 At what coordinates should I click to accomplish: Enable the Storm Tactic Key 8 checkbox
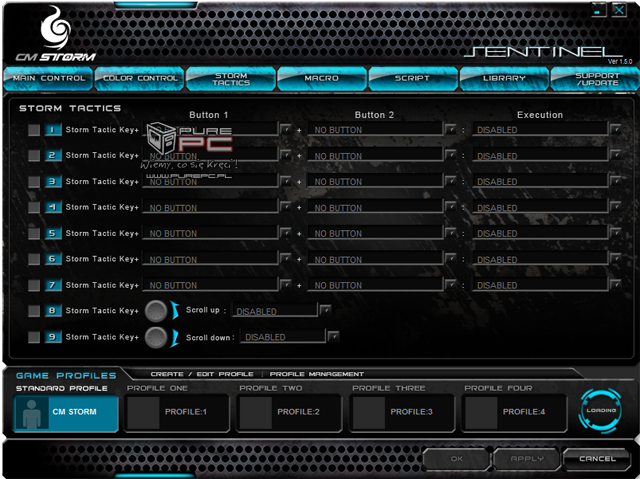(34, 311)
